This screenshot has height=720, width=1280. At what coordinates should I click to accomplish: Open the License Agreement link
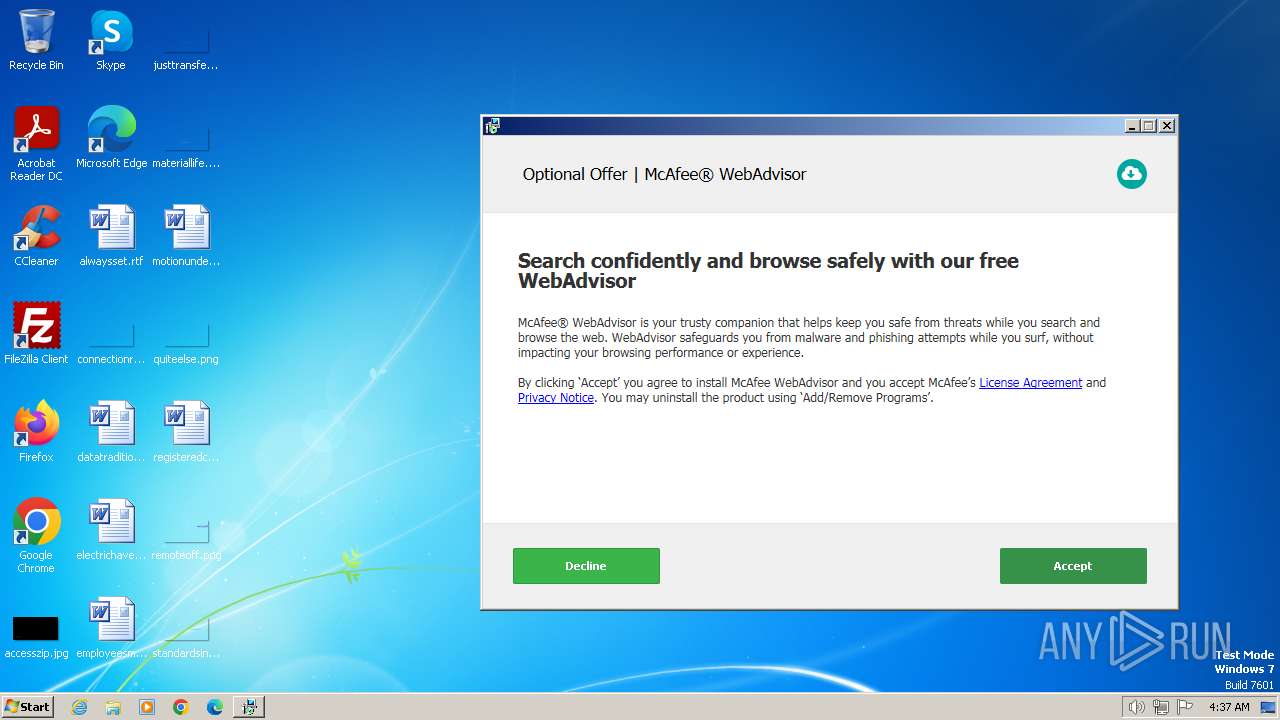(x=1030, y=383)
